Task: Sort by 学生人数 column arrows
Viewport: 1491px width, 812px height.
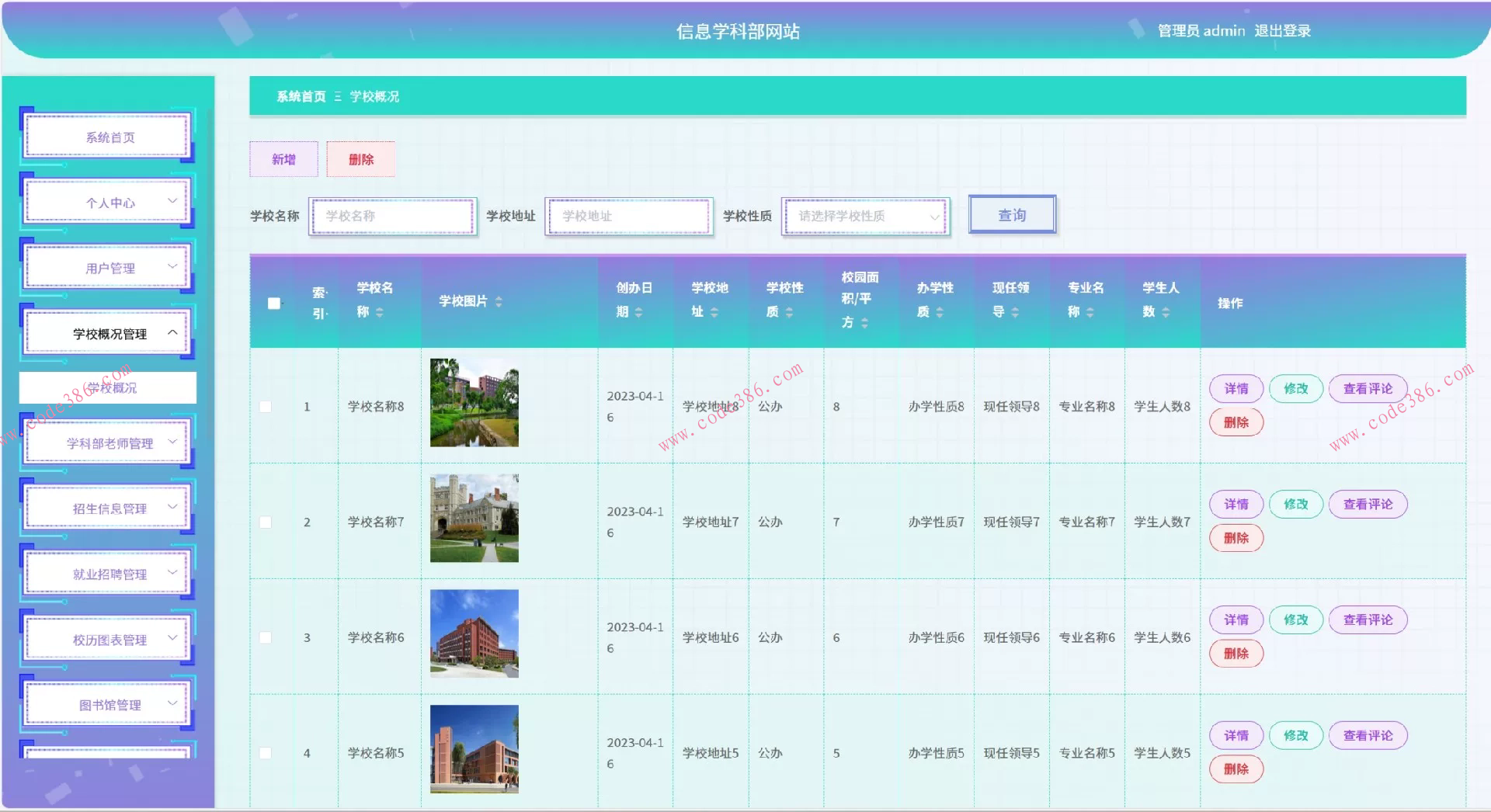Action: point(1165,312)
